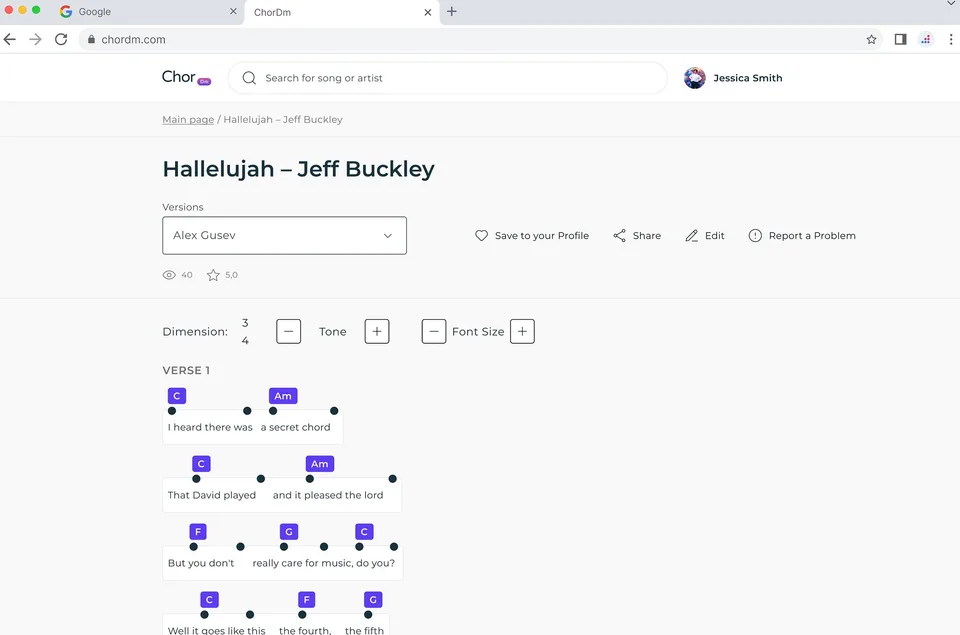Viewport: 960px width, 635px height.
Task: Click the Jessica Smith username
Action: (748, 78)
